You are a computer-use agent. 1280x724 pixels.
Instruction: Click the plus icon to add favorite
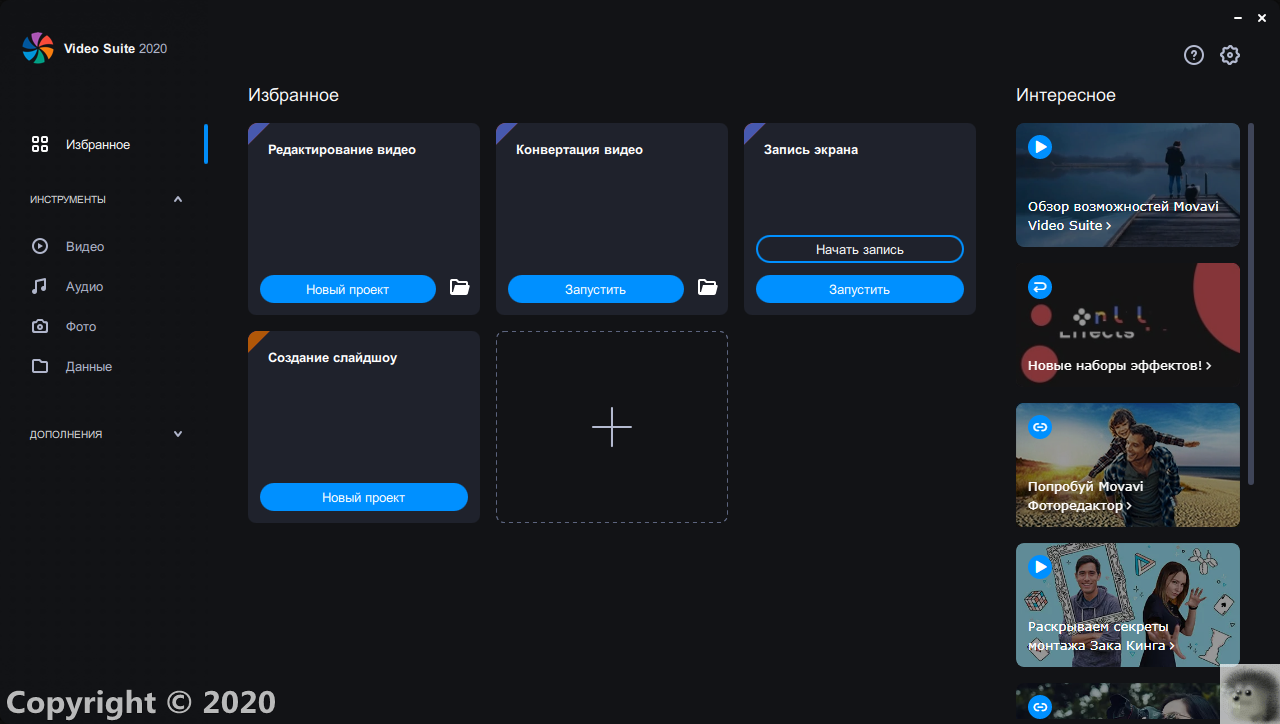[x=612, y=427]
